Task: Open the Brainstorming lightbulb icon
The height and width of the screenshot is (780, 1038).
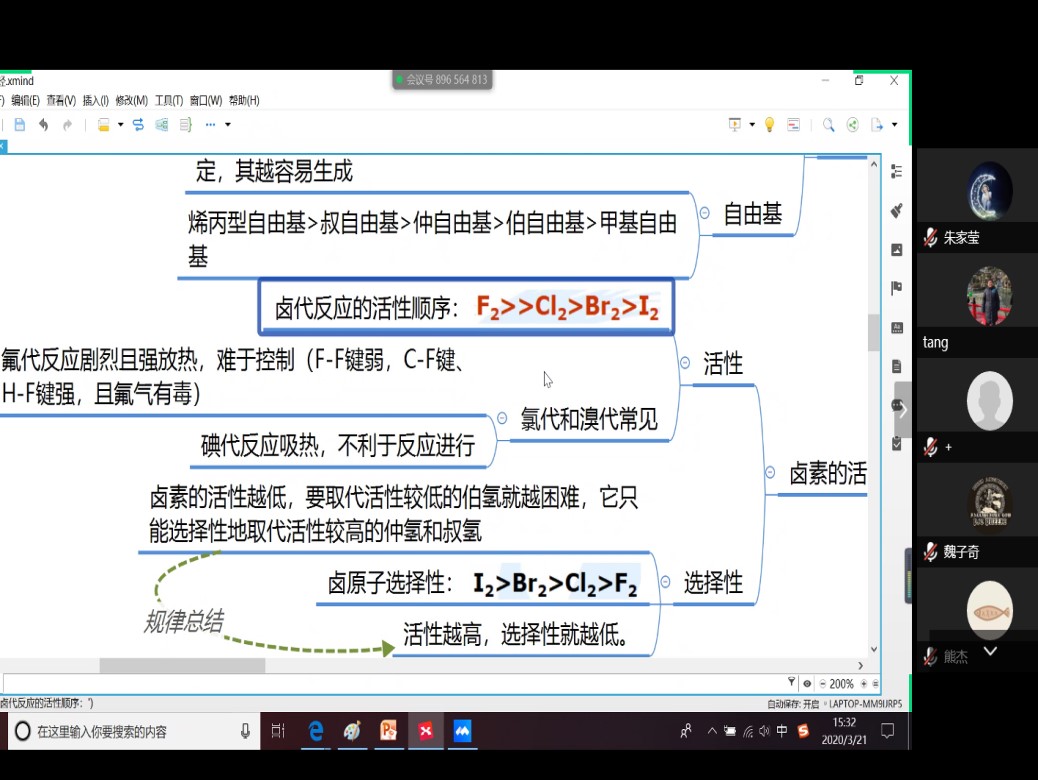Action: (769, 125)
